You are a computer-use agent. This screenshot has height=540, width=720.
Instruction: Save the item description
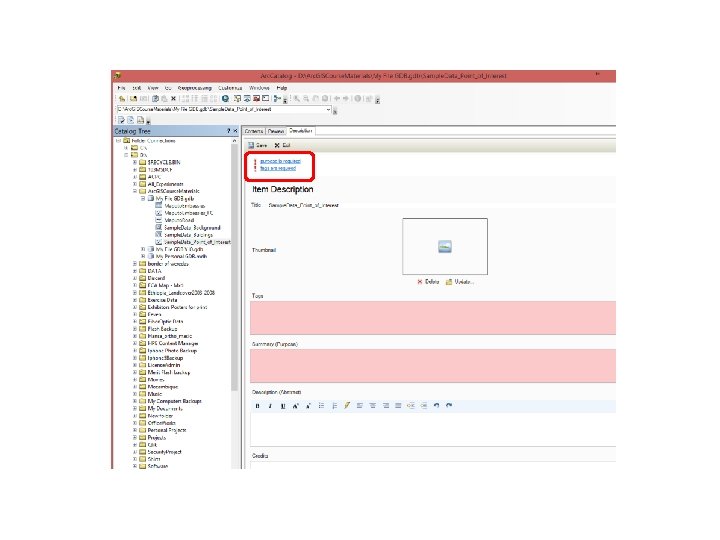pyautogui.click(x=258, y=145)
